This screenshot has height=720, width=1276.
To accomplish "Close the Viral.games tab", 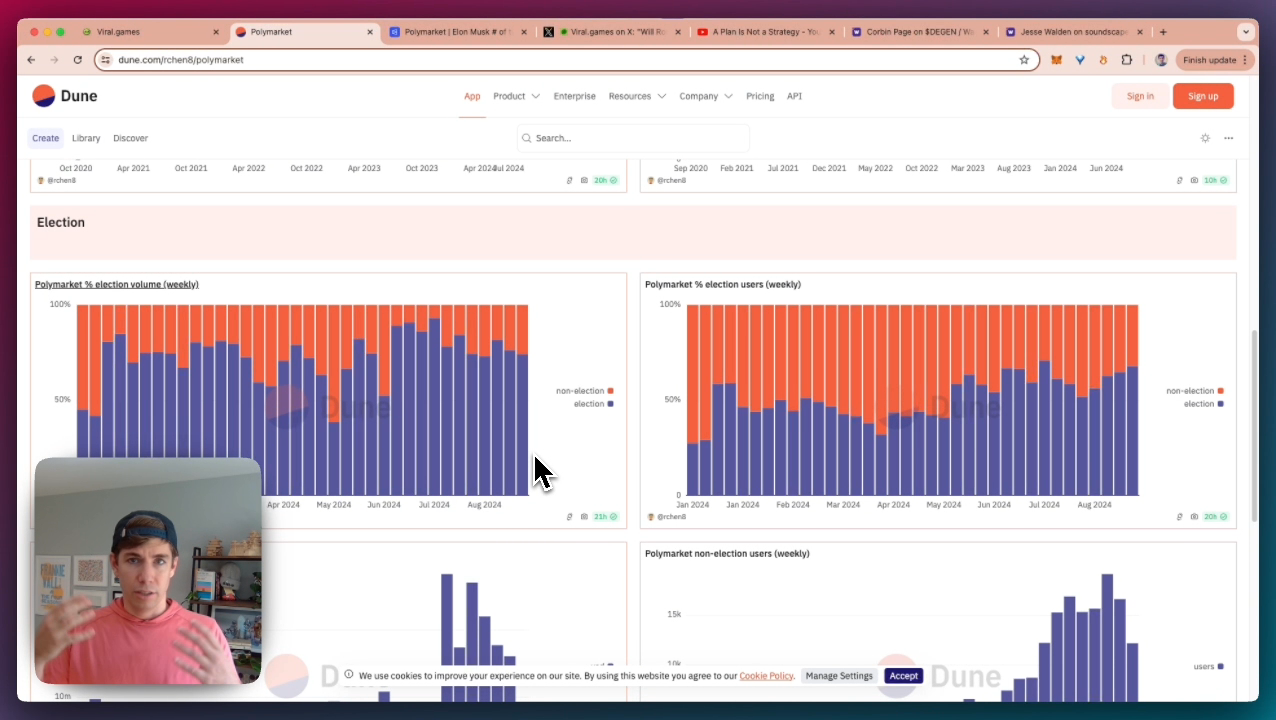I will 216,32.
